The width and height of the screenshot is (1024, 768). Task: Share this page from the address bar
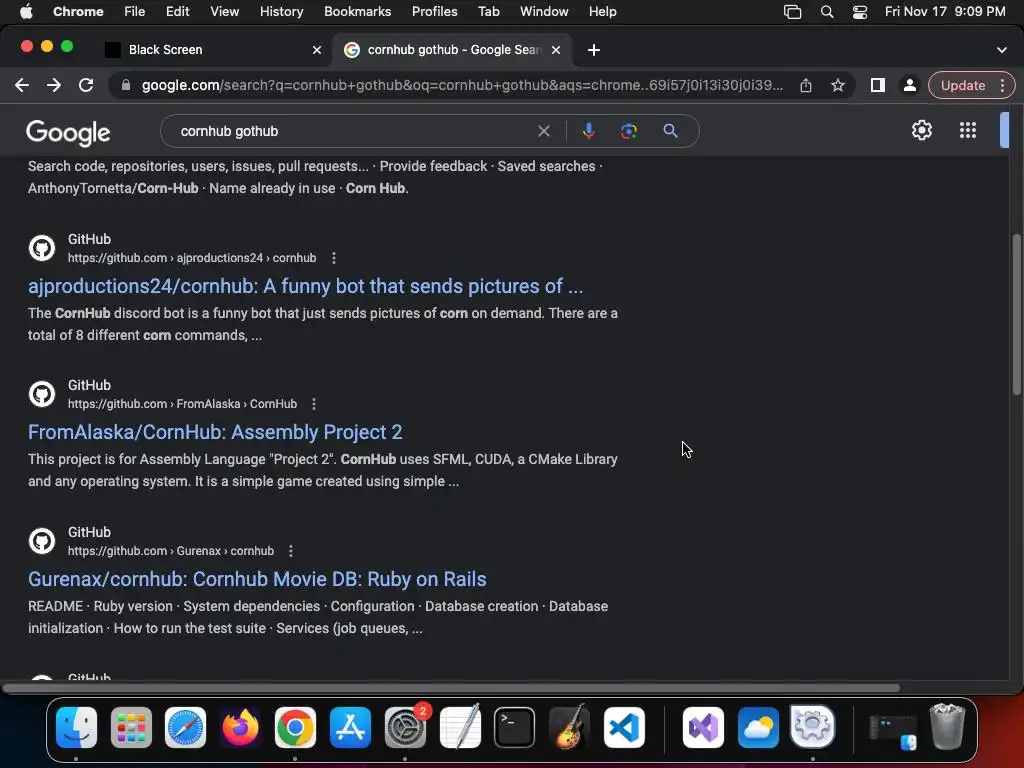click(x=806, y=86)
